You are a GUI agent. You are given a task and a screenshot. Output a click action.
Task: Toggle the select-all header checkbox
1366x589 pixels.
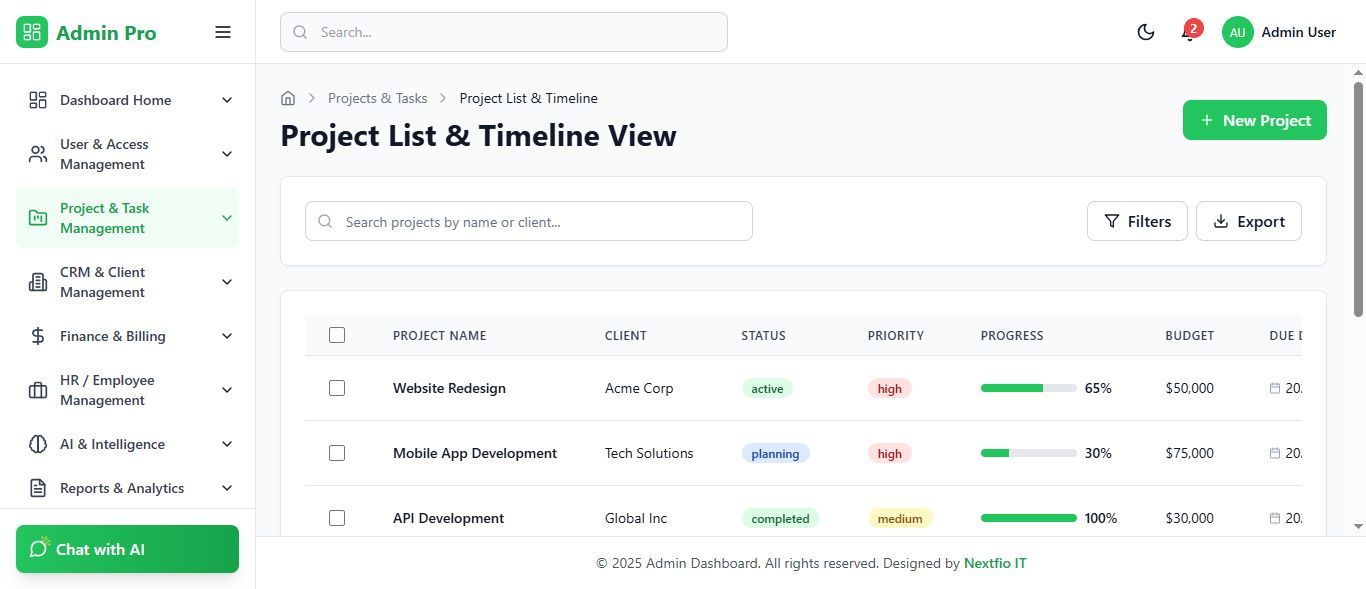337,335
